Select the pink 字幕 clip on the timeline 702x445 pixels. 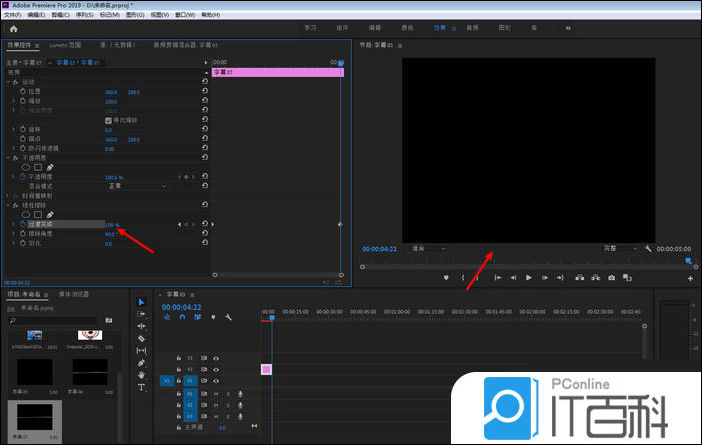[266, 369]
